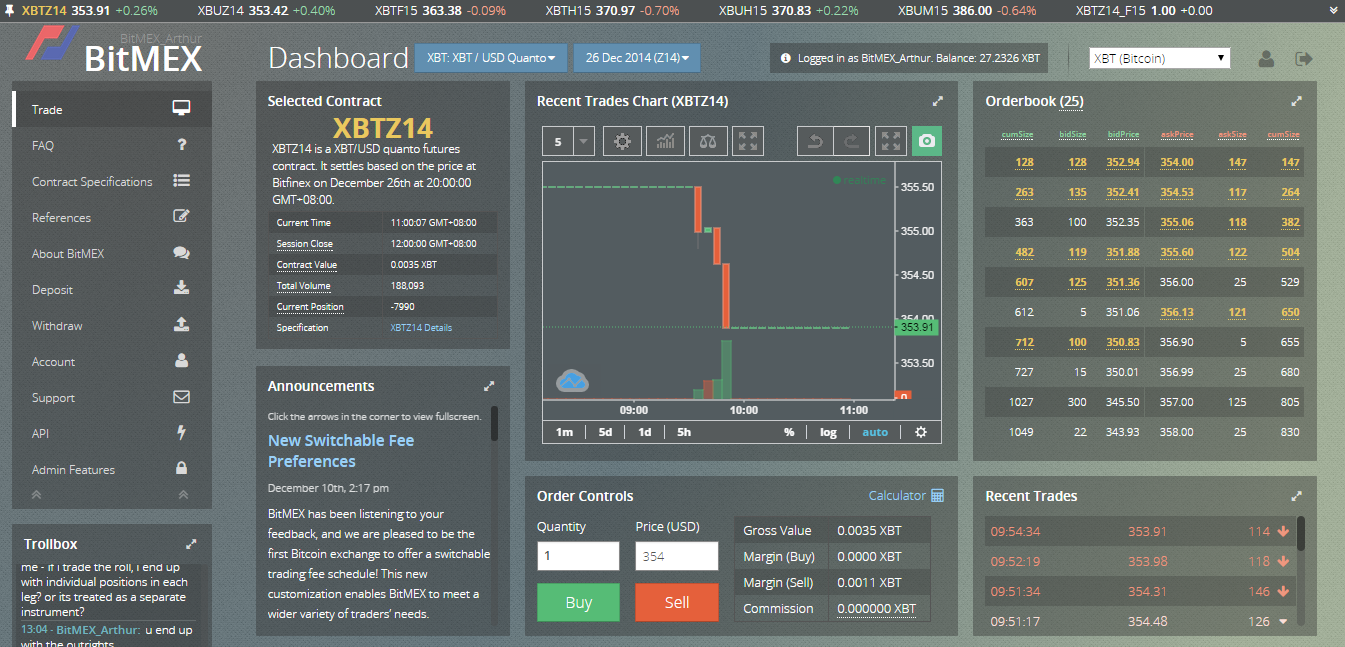Click ask price 354.00 in orderbook
1345x647 pixels.
1176,162
